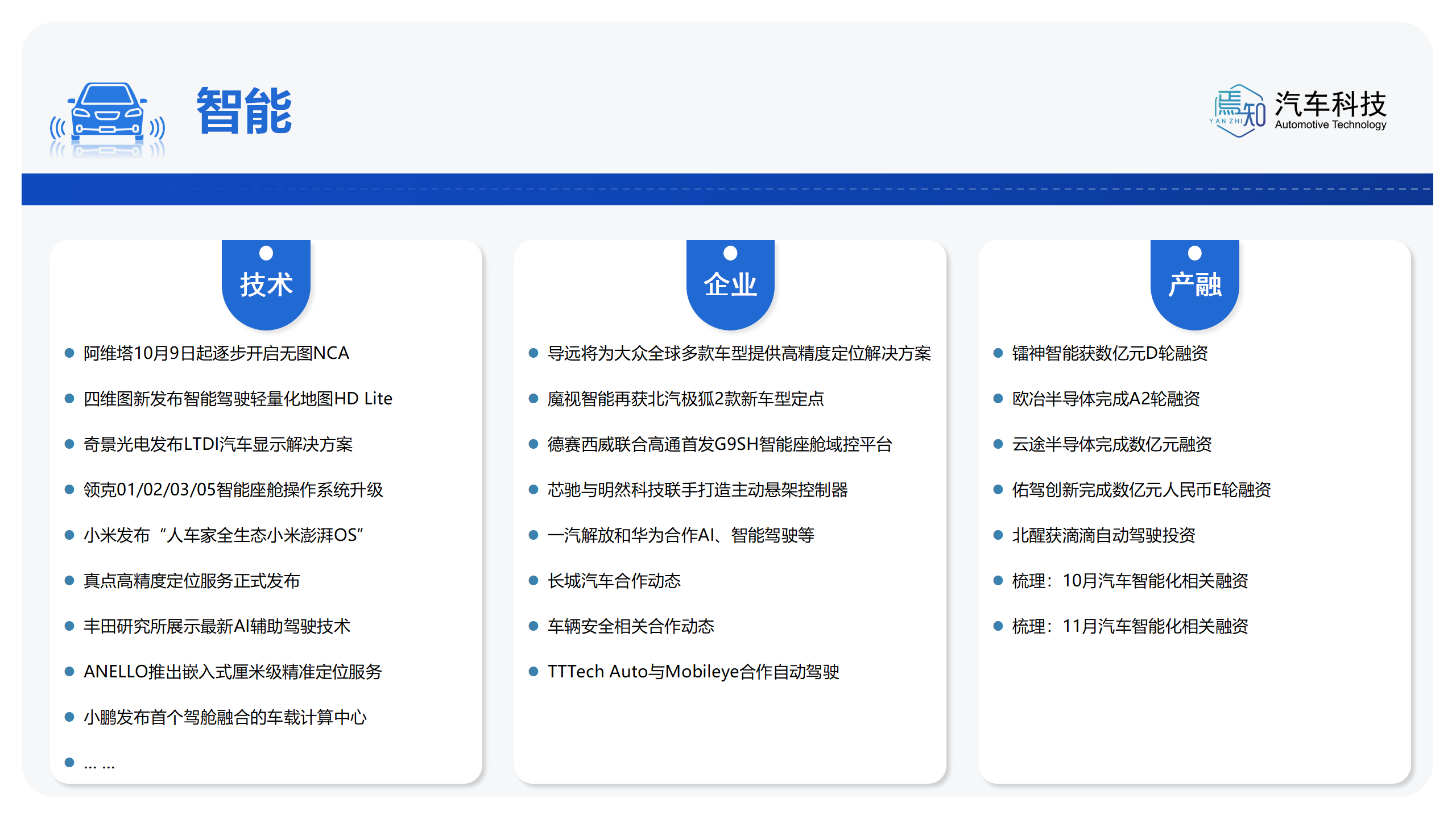
Task: Open 车辆安全相关合作动态
Action: (631, 626)
